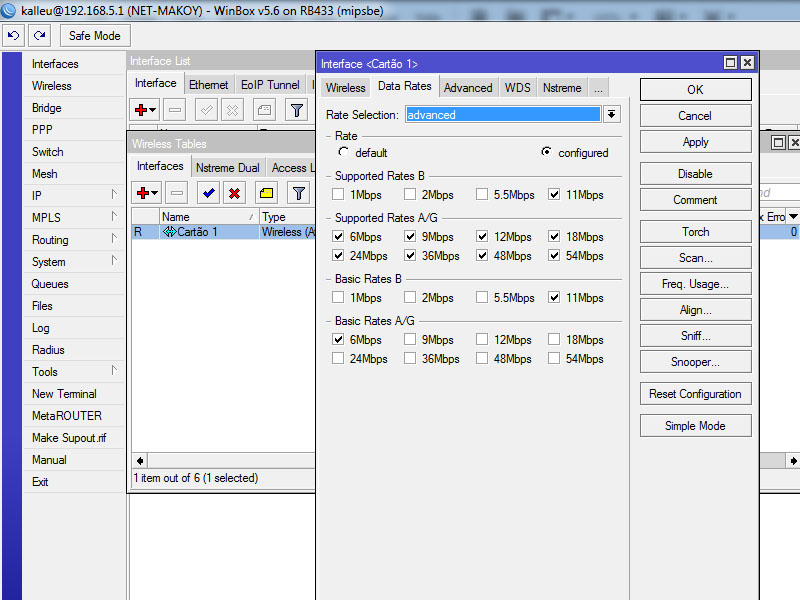Enable 1Mbps in Supported Rates B
The height and width of the screenshot is (600, 800).
pyautogui.click(x=338, y=194)
